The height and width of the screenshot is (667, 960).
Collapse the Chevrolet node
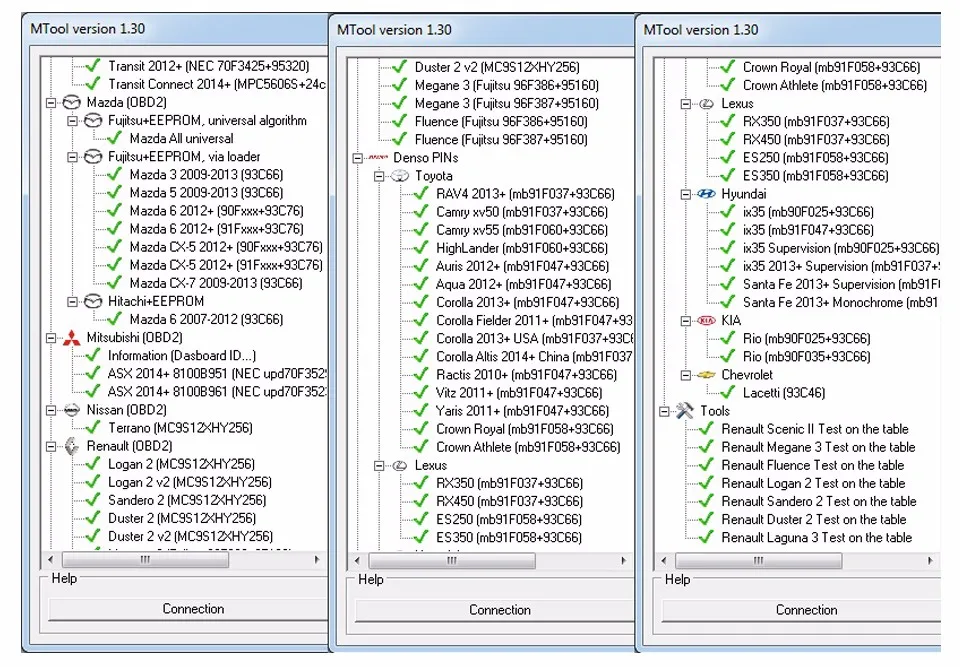pyautogui.click(x=686, y=375)
